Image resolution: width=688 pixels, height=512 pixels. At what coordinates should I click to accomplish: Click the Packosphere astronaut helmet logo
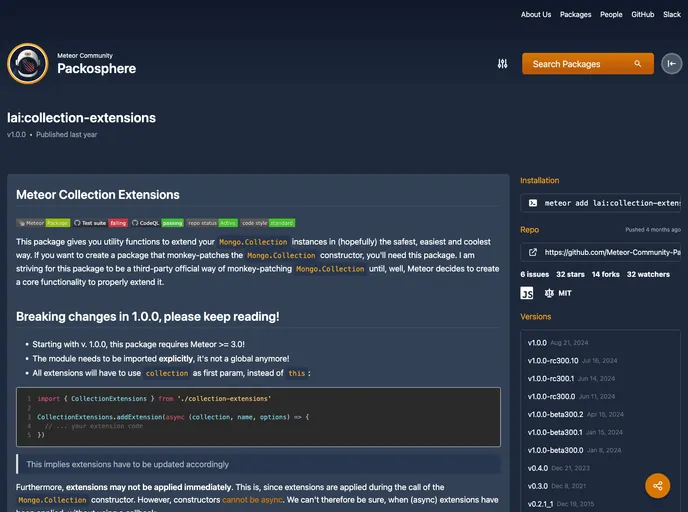coord(28,64)
